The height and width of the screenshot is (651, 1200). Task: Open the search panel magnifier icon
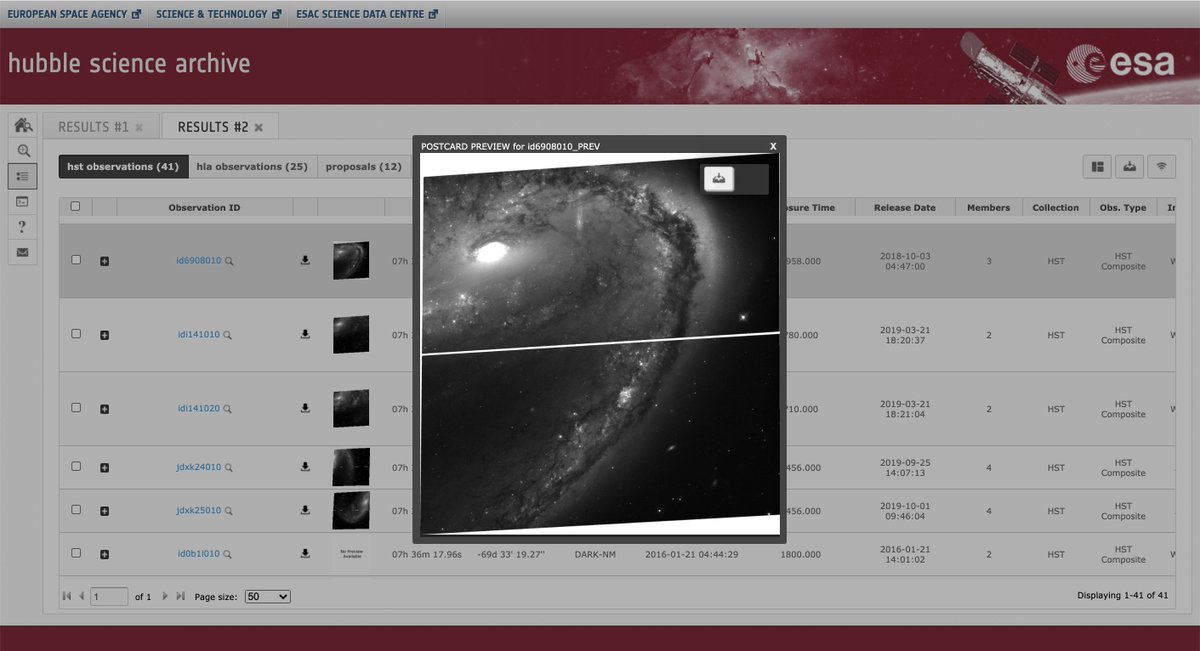tap(22, 151)
